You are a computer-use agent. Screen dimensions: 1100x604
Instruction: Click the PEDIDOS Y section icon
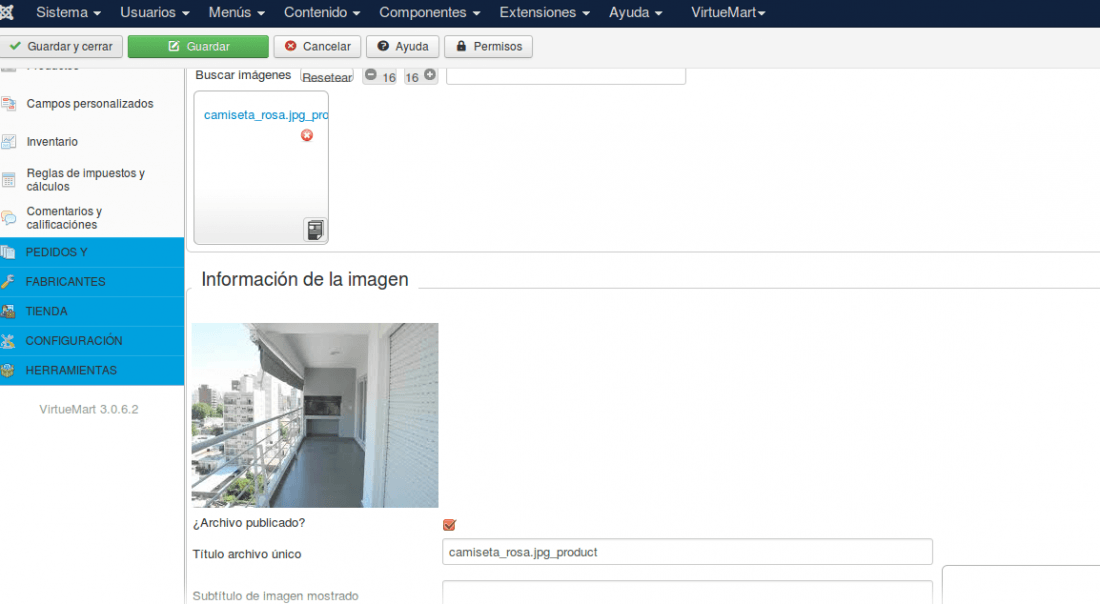pos(8,252)
